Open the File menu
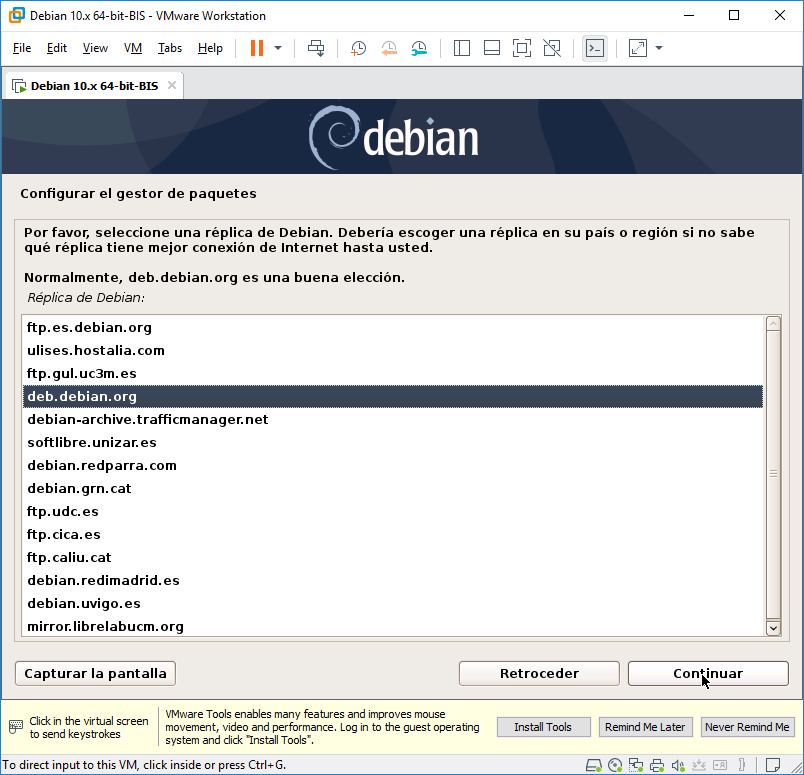Screen dimensions: 804x775 22,48
